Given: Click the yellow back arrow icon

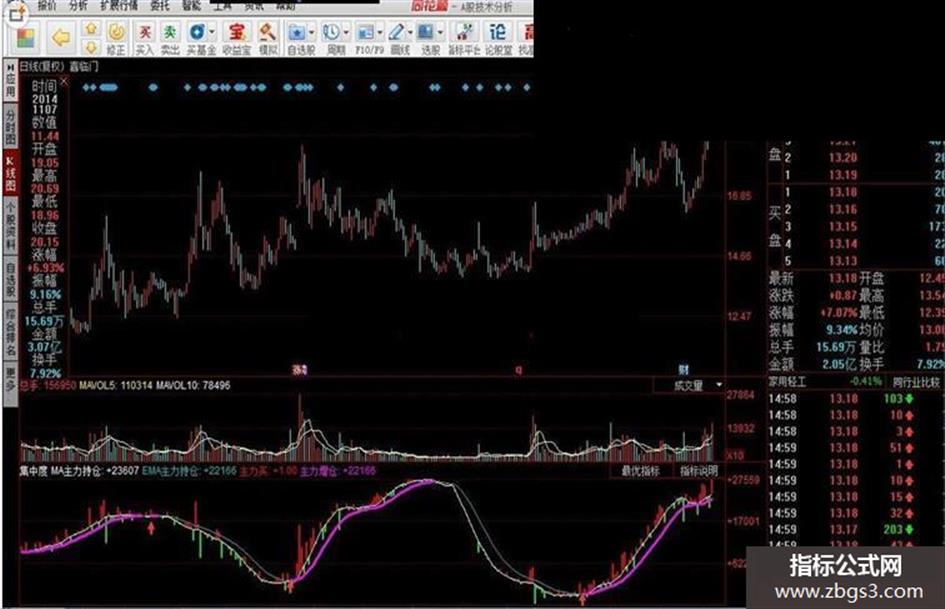Looking at the screenshot, I should [61, 39].
